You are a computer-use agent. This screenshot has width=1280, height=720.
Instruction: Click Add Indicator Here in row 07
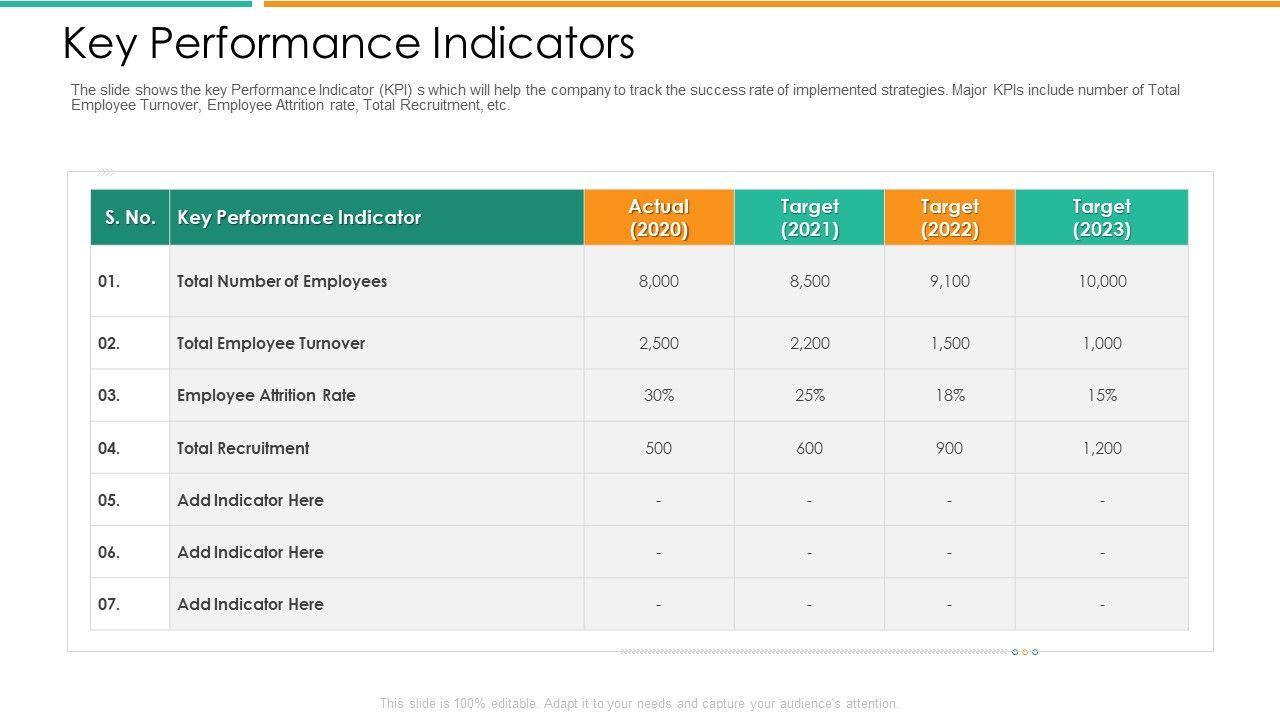250,604
